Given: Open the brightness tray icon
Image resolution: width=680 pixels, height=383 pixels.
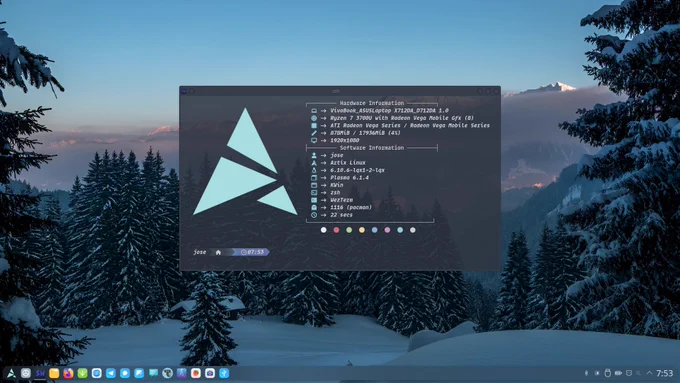Looking at the screenshot, I should pos(597,373).
